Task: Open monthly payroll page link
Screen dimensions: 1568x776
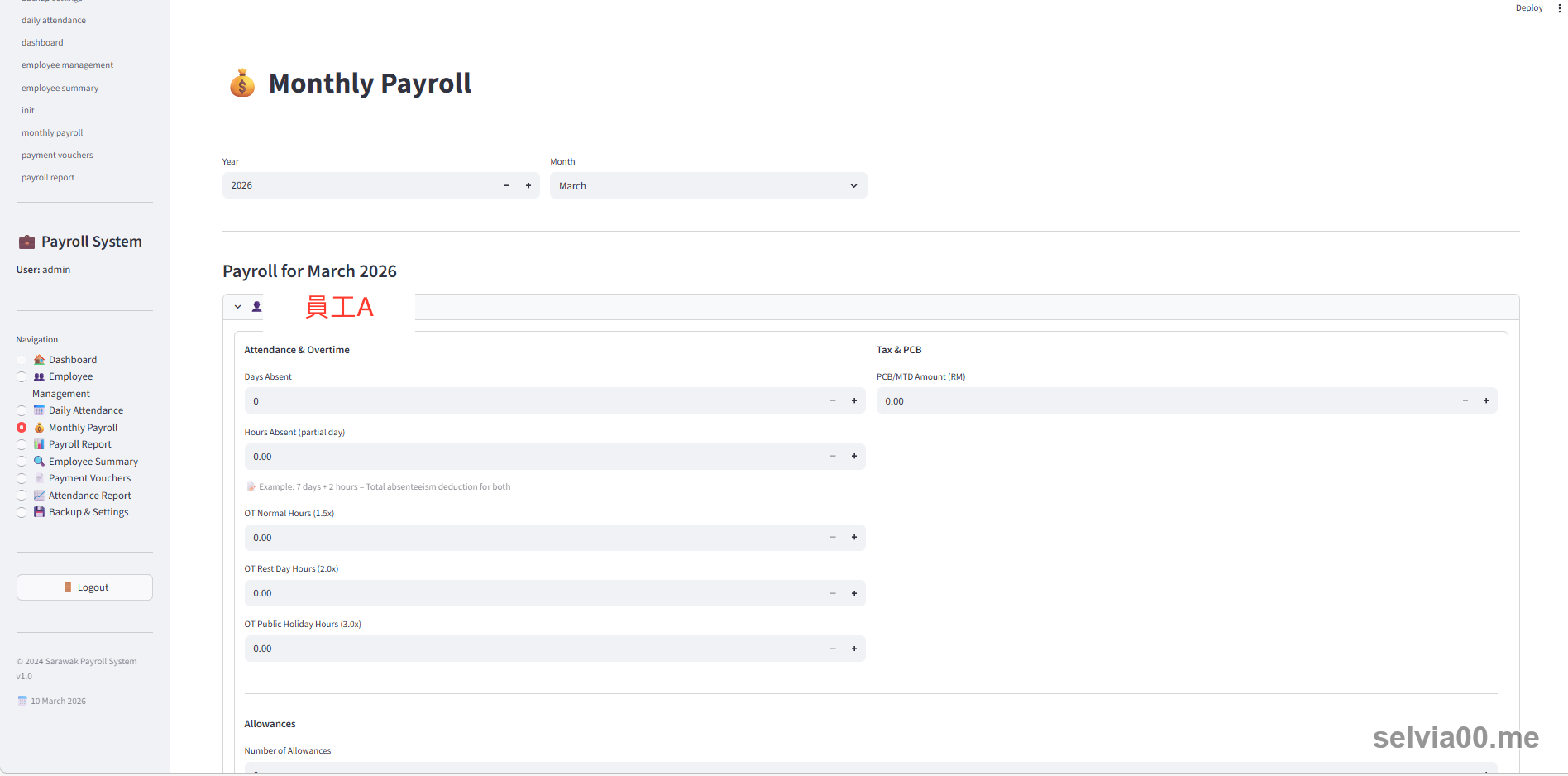Action: tap(52, 132)
